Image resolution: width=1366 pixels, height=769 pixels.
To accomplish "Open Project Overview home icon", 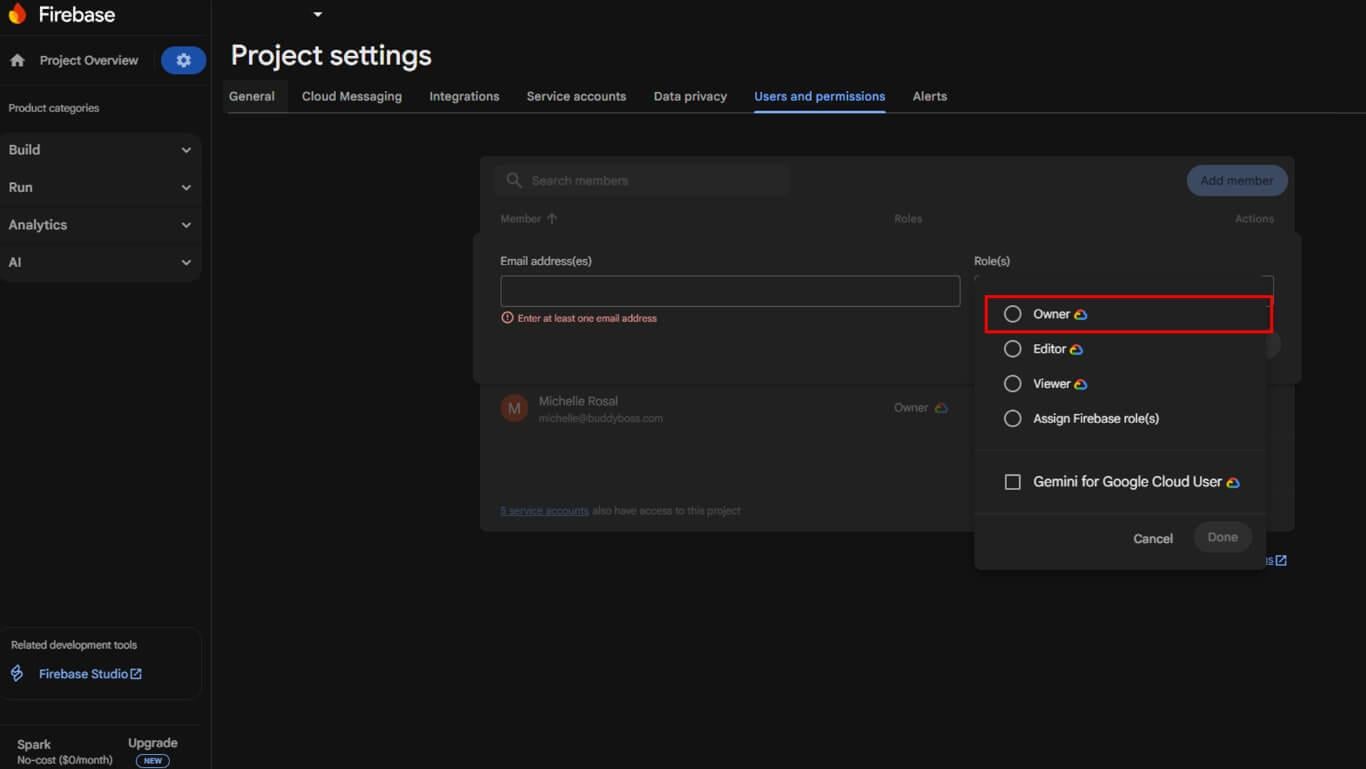I will coord(17,60).
